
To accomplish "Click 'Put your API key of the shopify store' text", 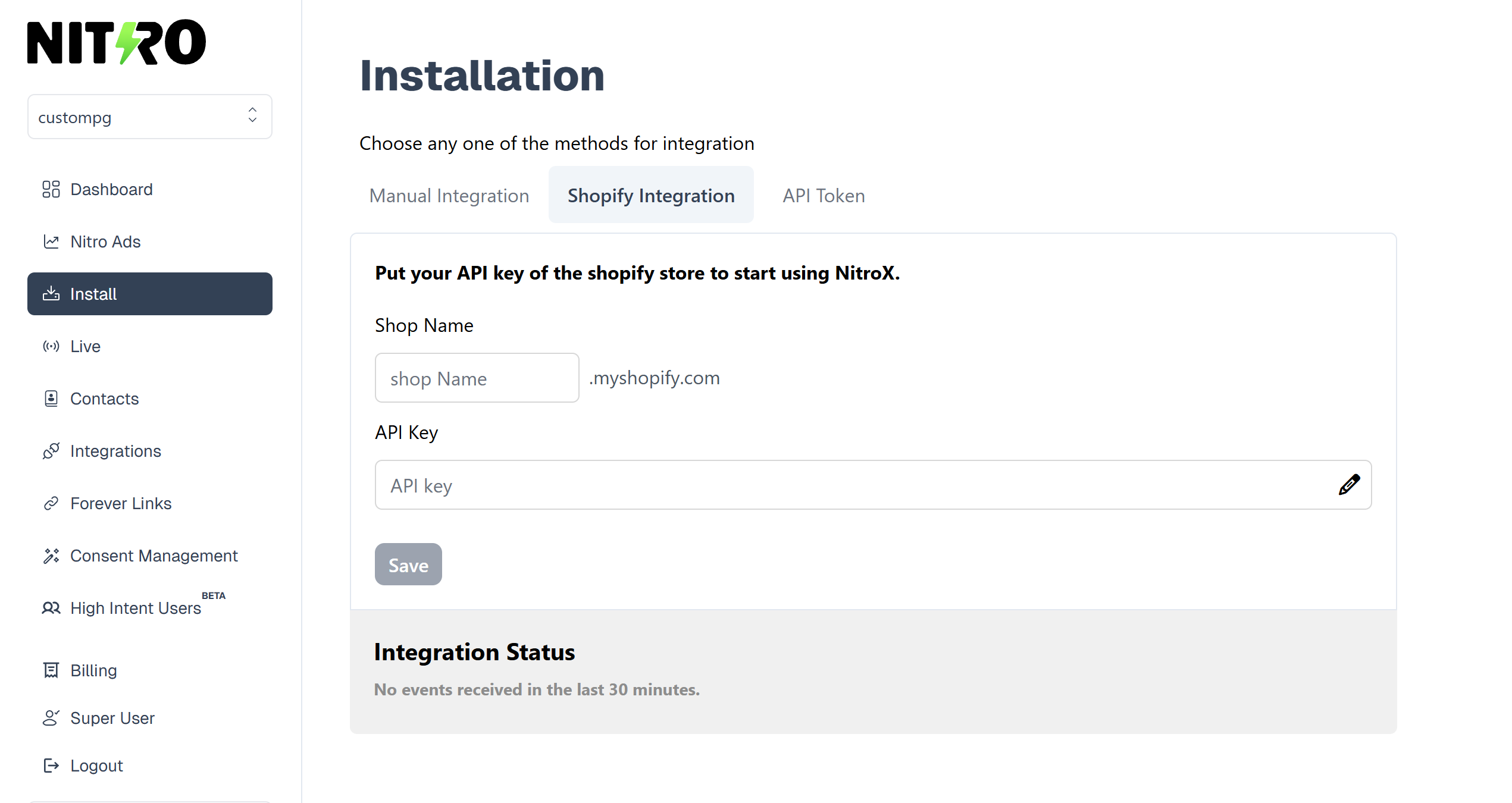I will [637, 273].
